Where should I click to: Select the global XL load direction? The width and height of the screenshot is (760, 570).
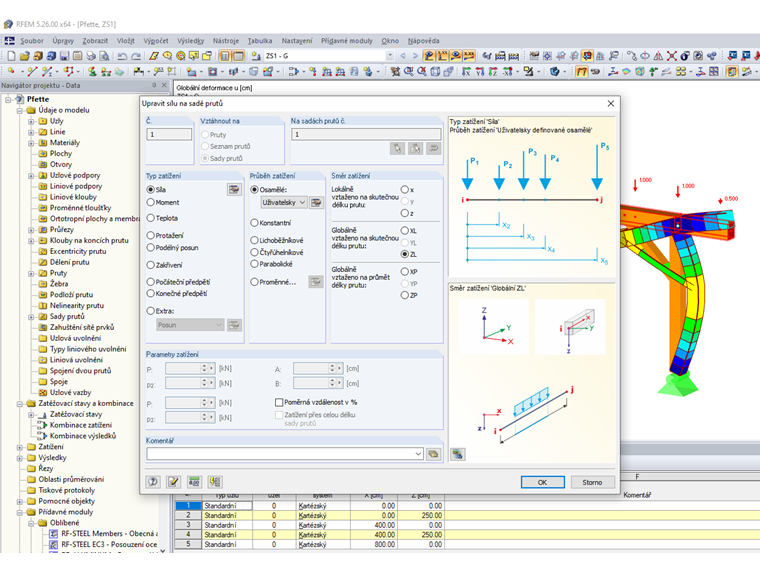click(x=405, y=230)
